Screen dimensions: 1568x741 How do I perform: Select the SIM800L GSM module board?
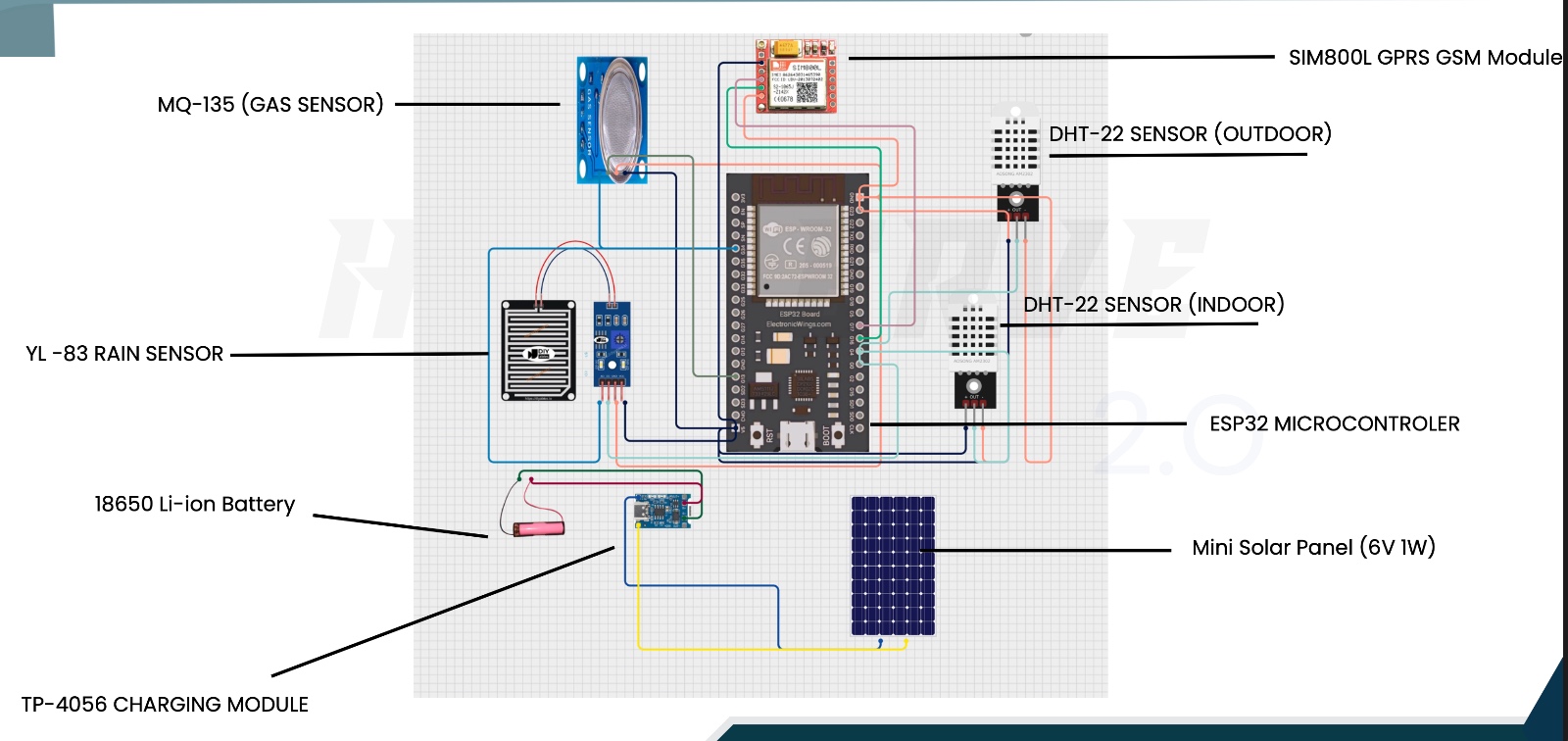pos(795,75)
